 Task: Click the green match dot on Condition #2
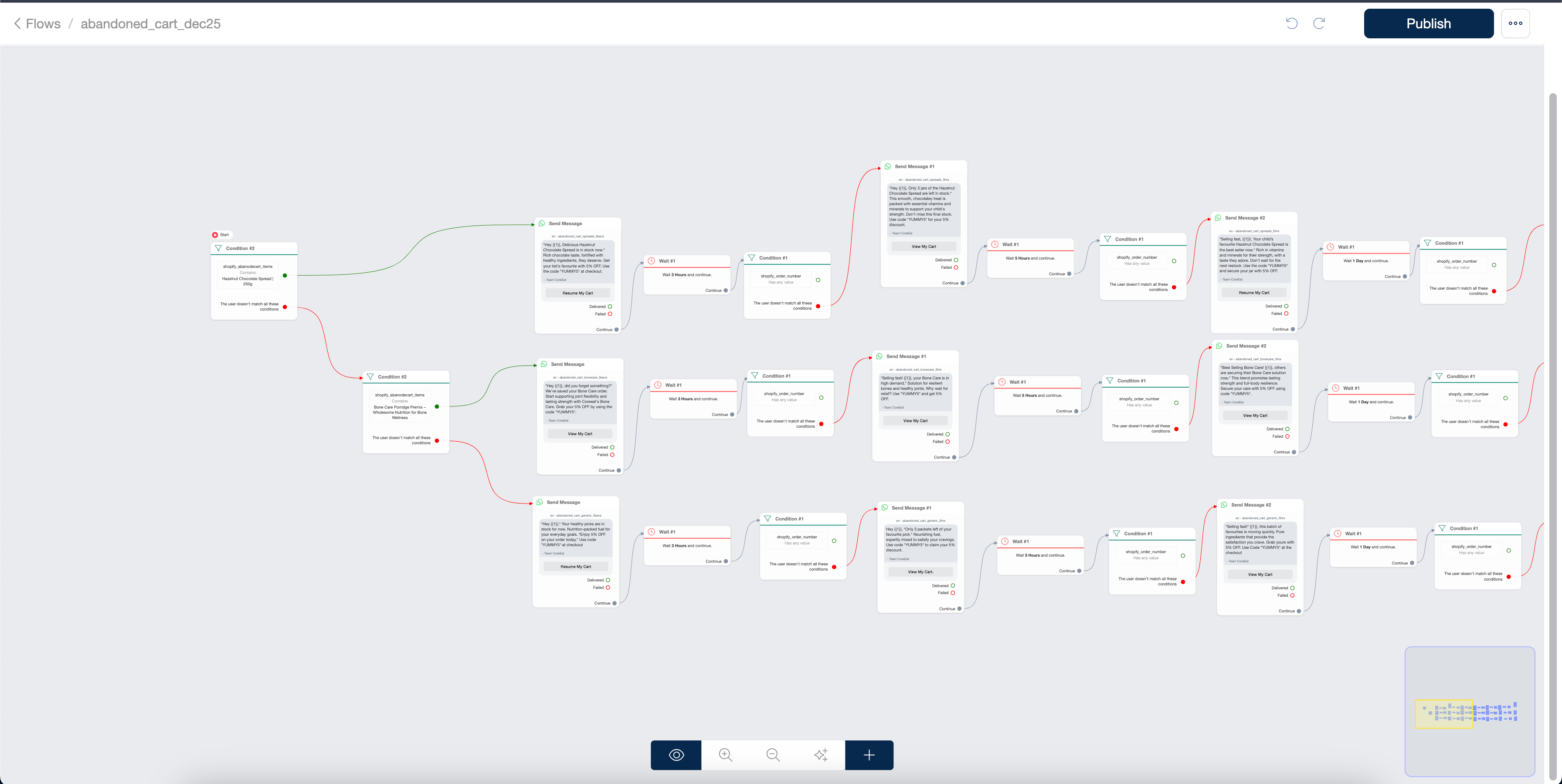[x=285, y=276]
